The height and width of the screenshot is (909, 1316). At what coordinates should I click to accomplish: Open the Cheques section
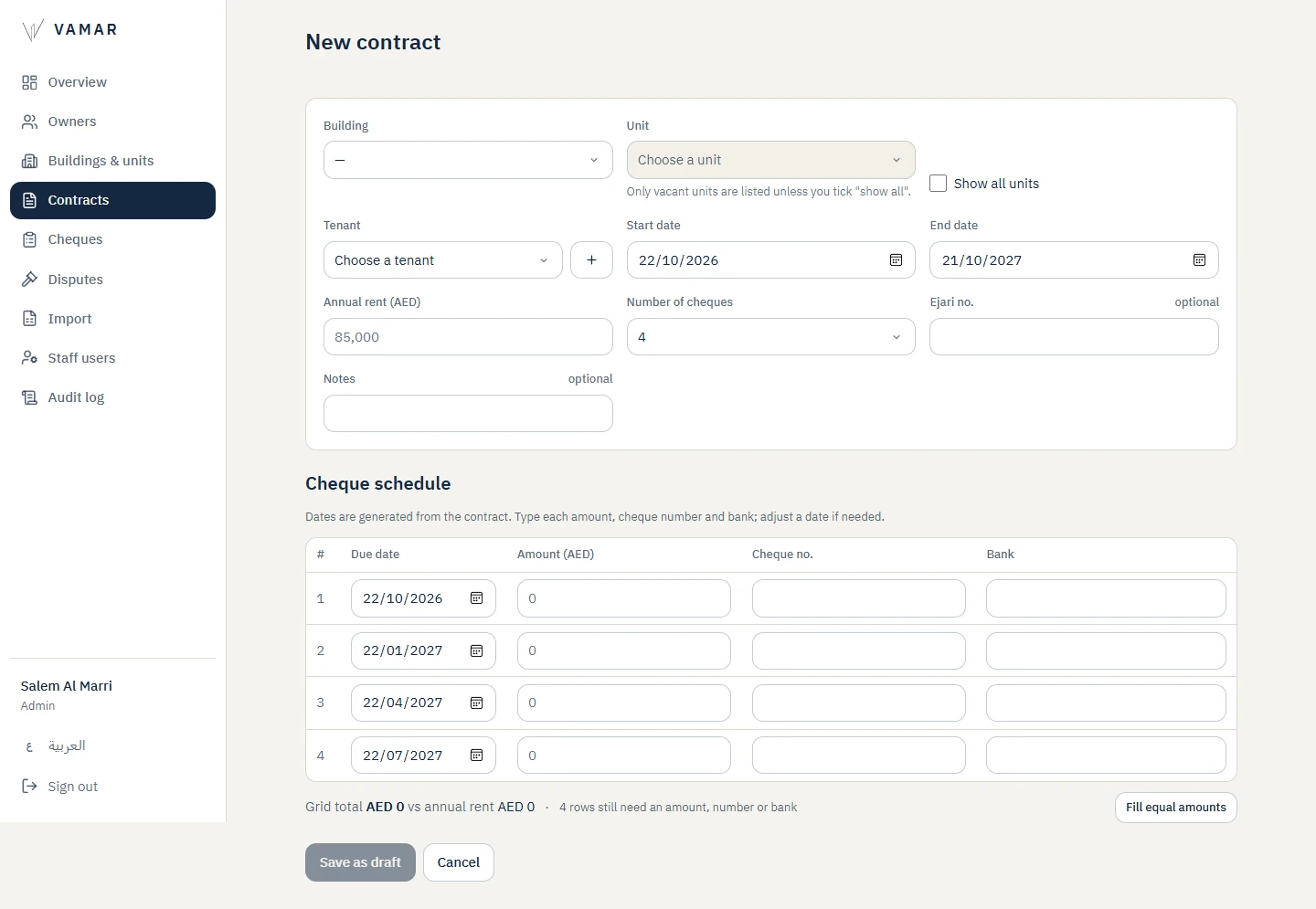tap(112, 239)
